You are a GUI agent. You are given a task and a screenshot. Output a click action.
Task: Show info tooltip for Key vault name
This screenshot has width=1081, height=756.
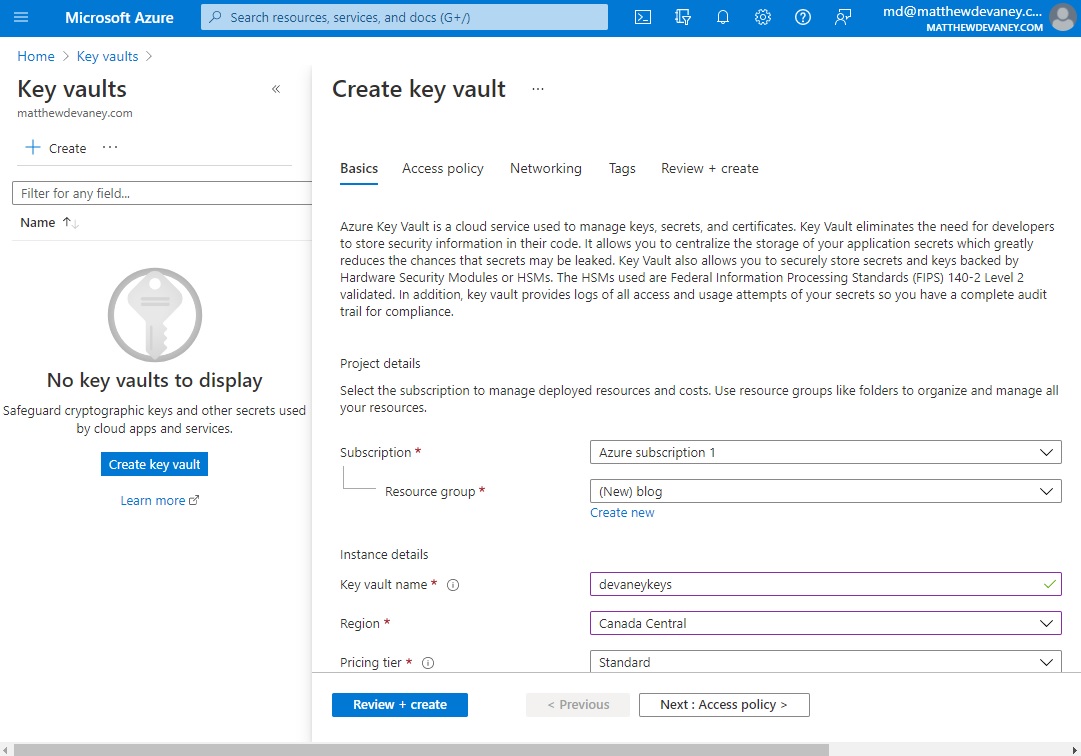[453, 585]
